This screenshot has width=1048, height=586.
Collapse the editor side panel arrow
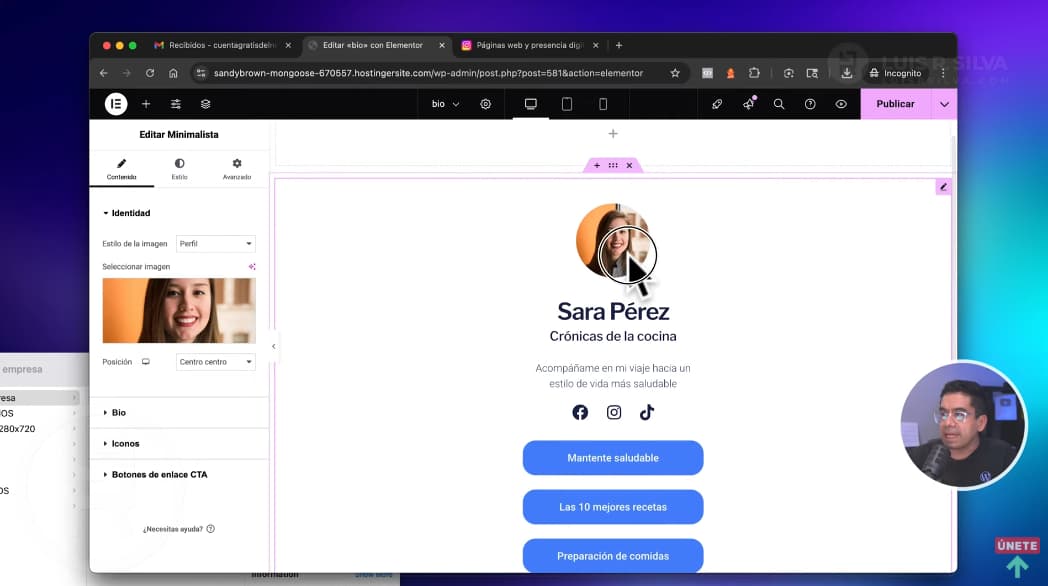tap(273, 346)
